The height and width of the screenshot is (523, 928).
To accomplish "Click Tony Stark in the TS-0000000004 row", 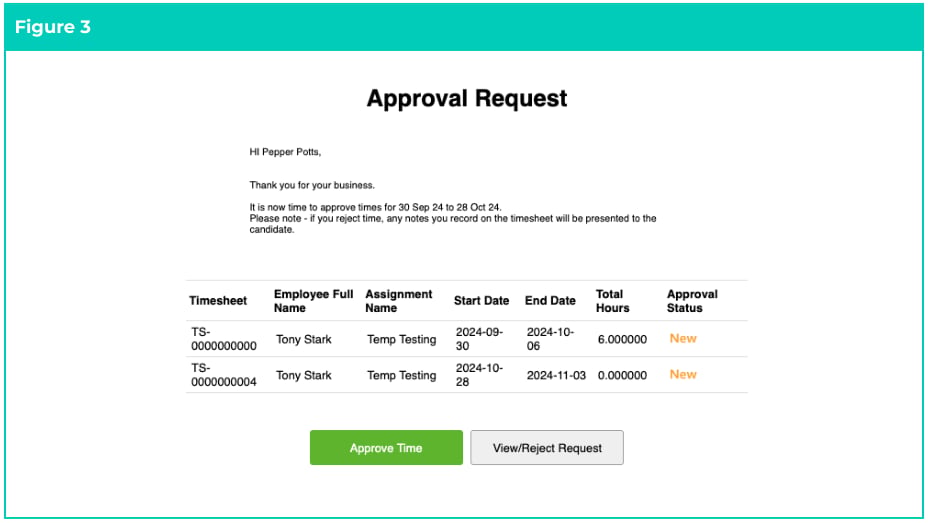I will [x=304, y=376].
